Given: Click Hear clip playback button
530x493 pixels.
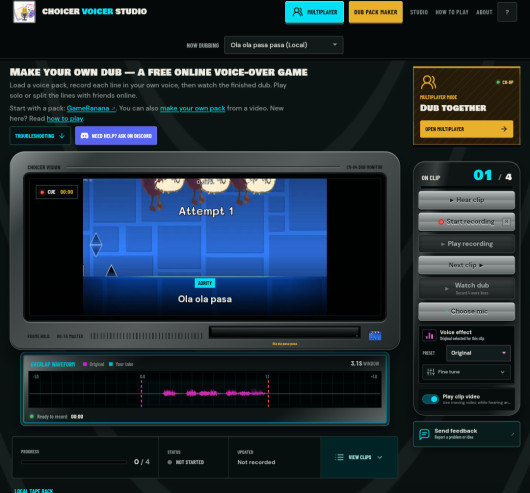Looking at the screenshot, I should click(466, 200).
